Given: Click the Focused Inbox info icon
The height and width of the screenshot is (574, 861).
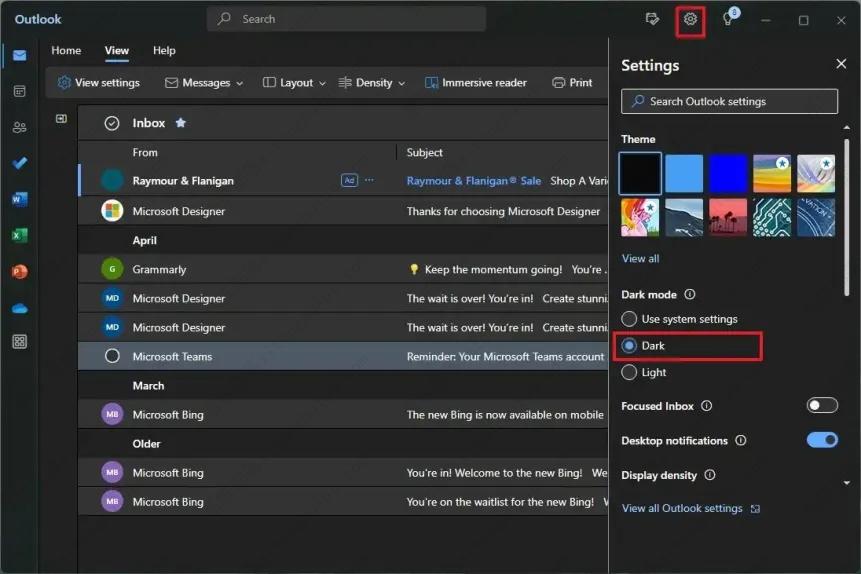Looking at the screenshot, I should [x=707, y=406].
